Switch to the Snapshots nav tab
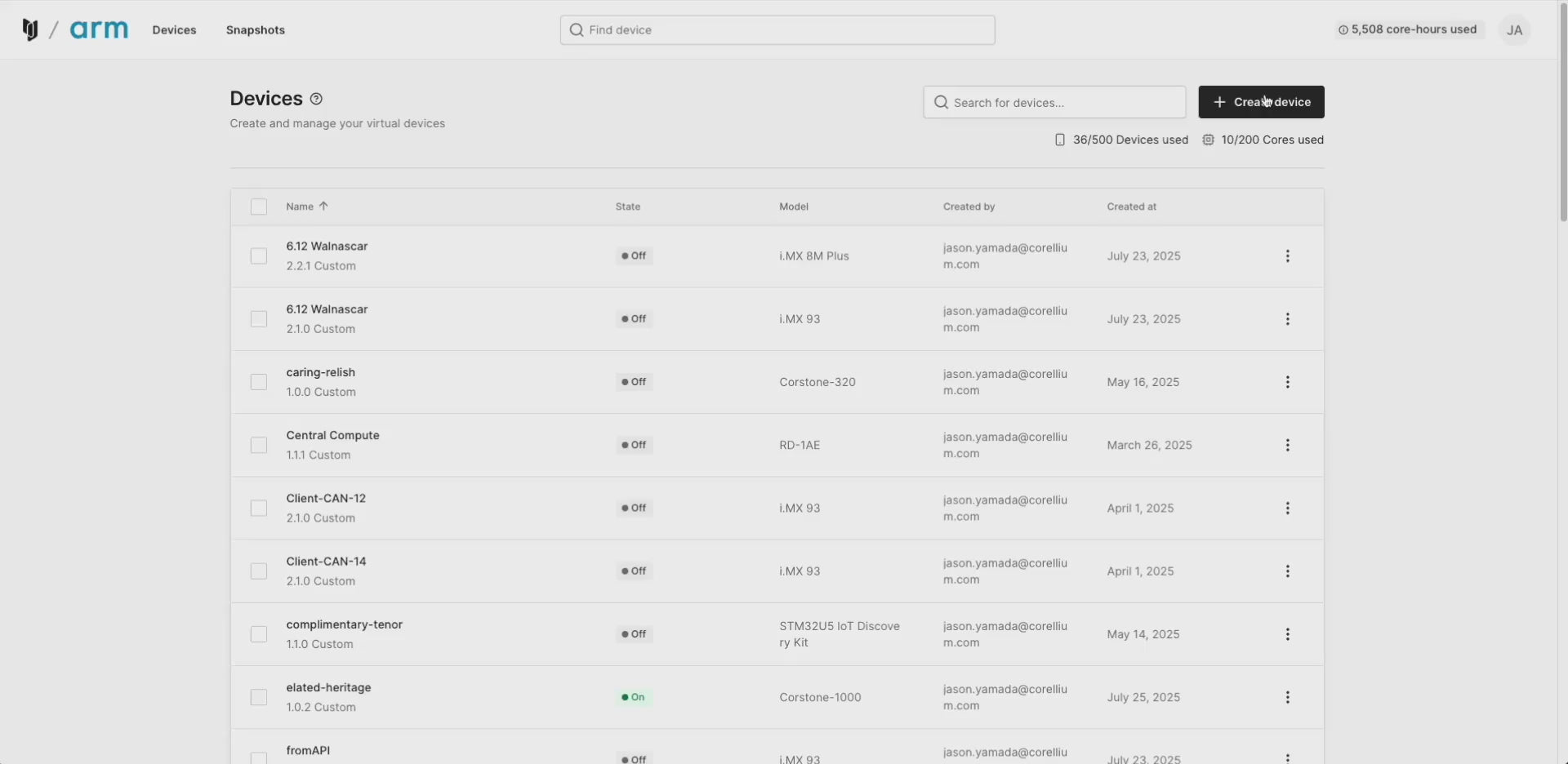1568x764 pixels. click(x=256, y=30)
